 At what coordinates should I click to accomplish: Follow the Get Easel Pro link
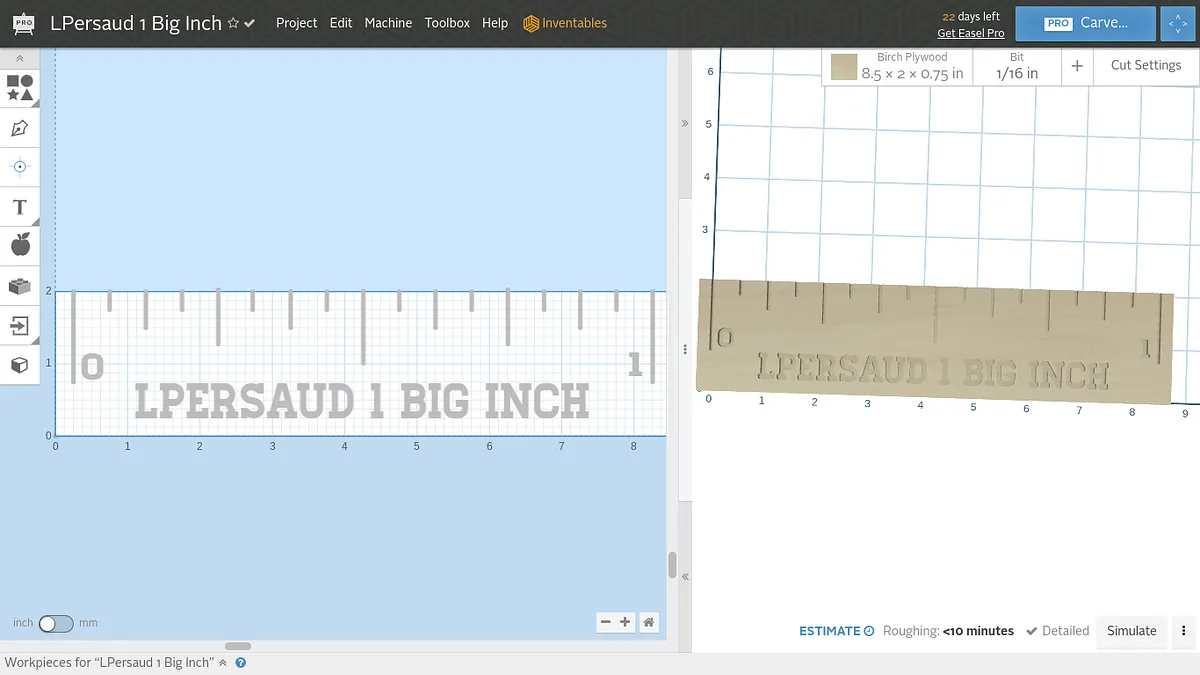[x=970, y=33]
